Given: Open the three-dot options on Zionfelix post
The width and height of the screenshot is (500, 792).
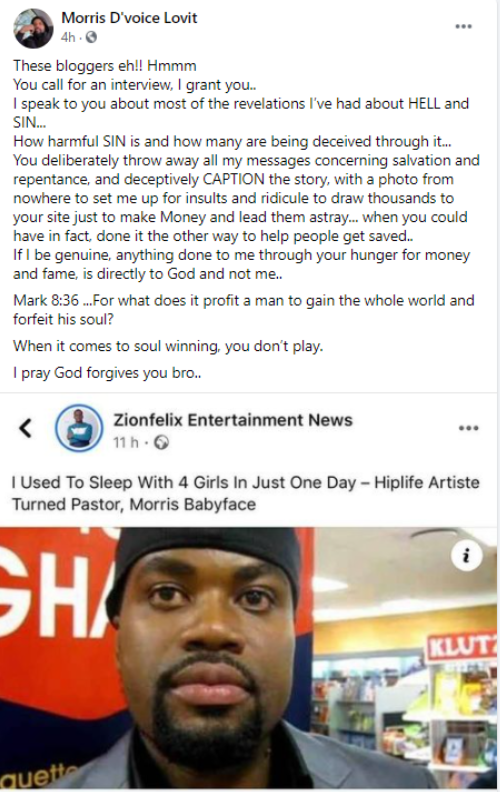Looking at the screenshot, I should click(468, 428).
